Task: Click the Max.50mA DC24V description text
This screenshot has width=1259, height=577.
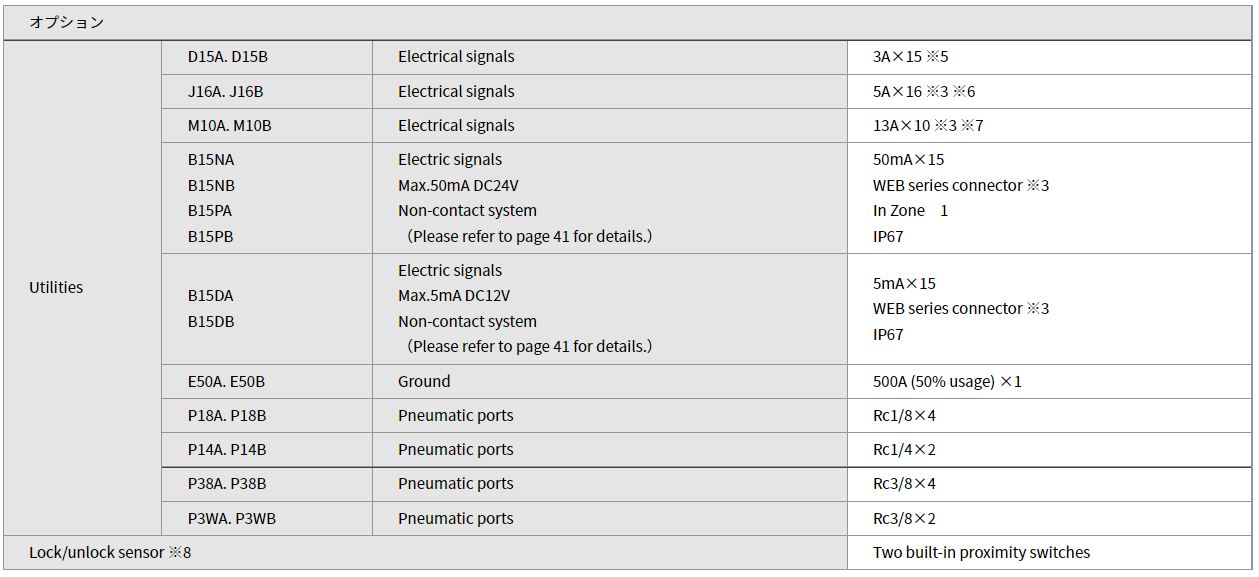Action: pyautogui.click(x=458, y=186)
